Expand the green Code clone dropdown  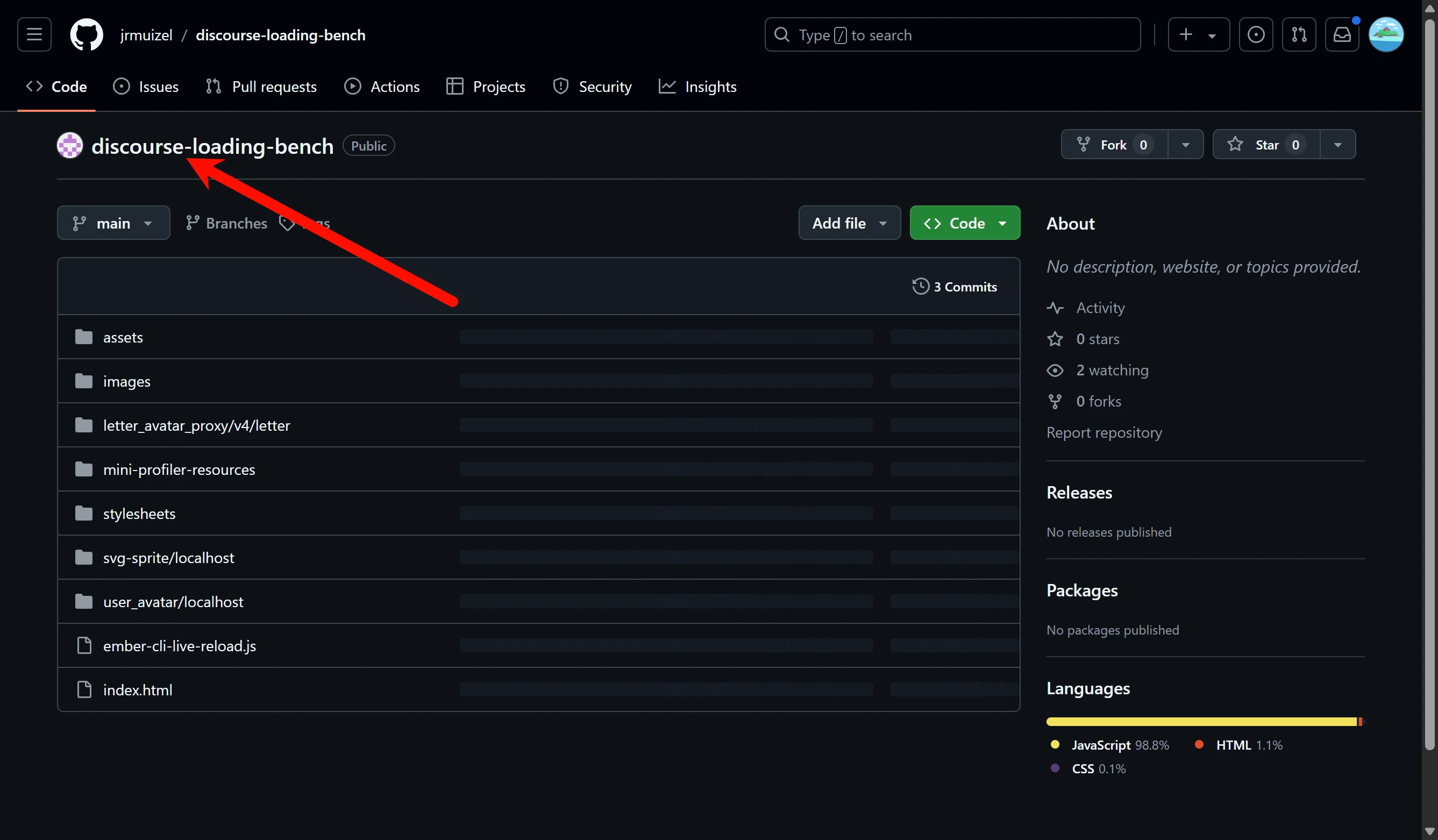point(964,223)
